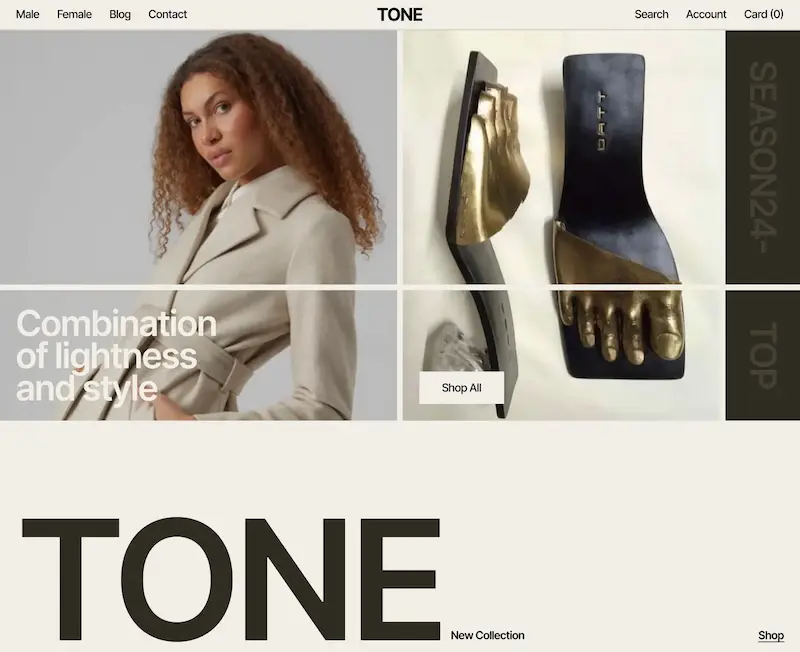Open the Female menu item
Image resolution: width=800 pixels, height=652 pixels.
click(74, 14)
